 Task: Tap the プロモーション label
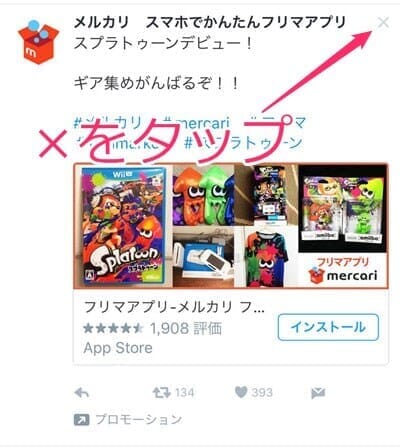(138, 420)
